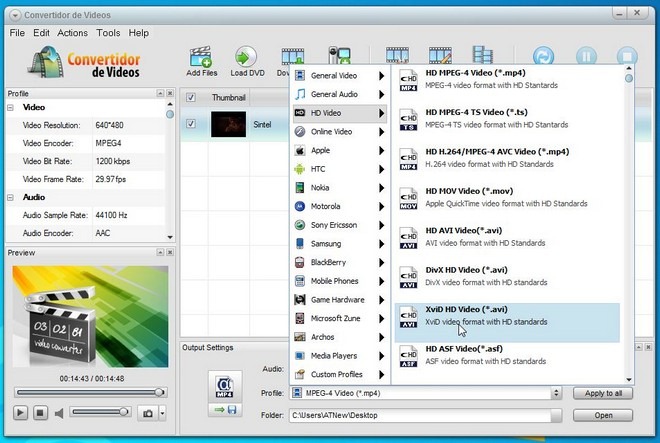Screen dimensions: 660x443
Task: Click the Sintel video thumbnail
Action: [x=228, y=124]
